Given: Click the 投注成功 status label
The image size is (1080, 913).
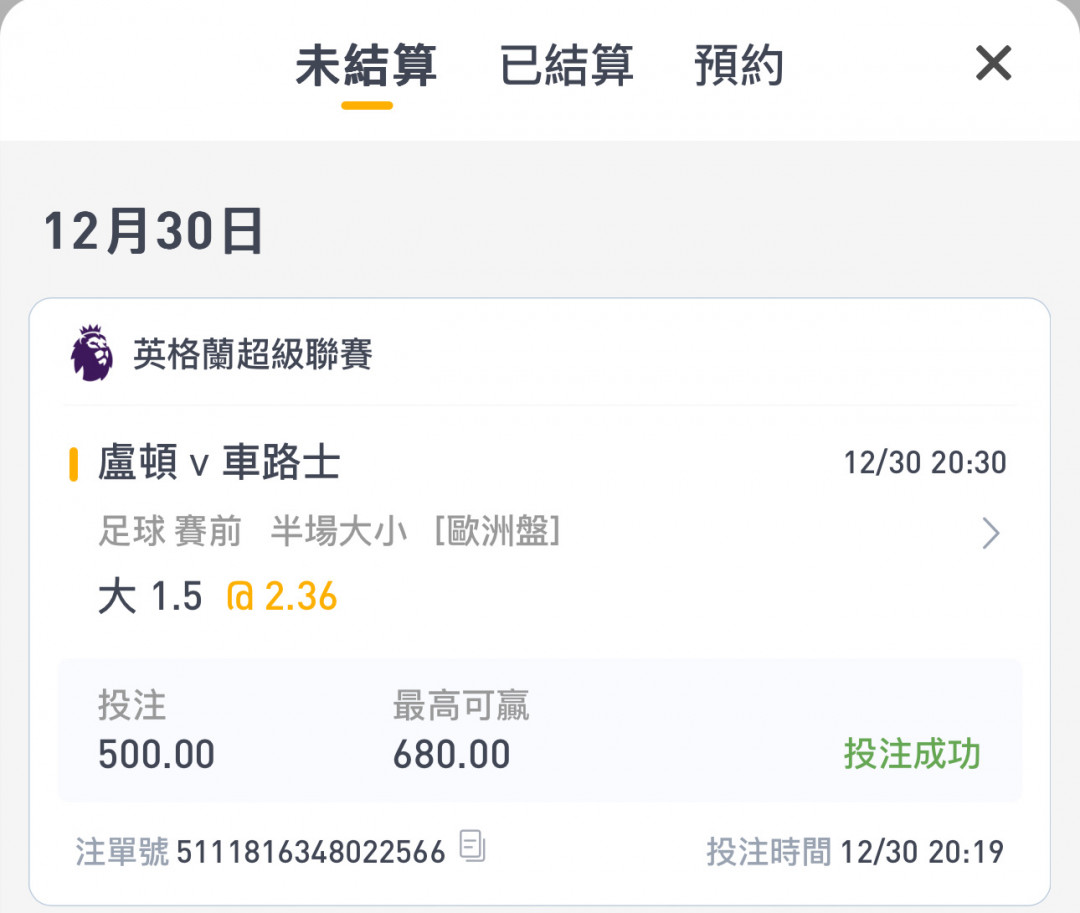Looking at the screenshot, I should tap(911, 754).
